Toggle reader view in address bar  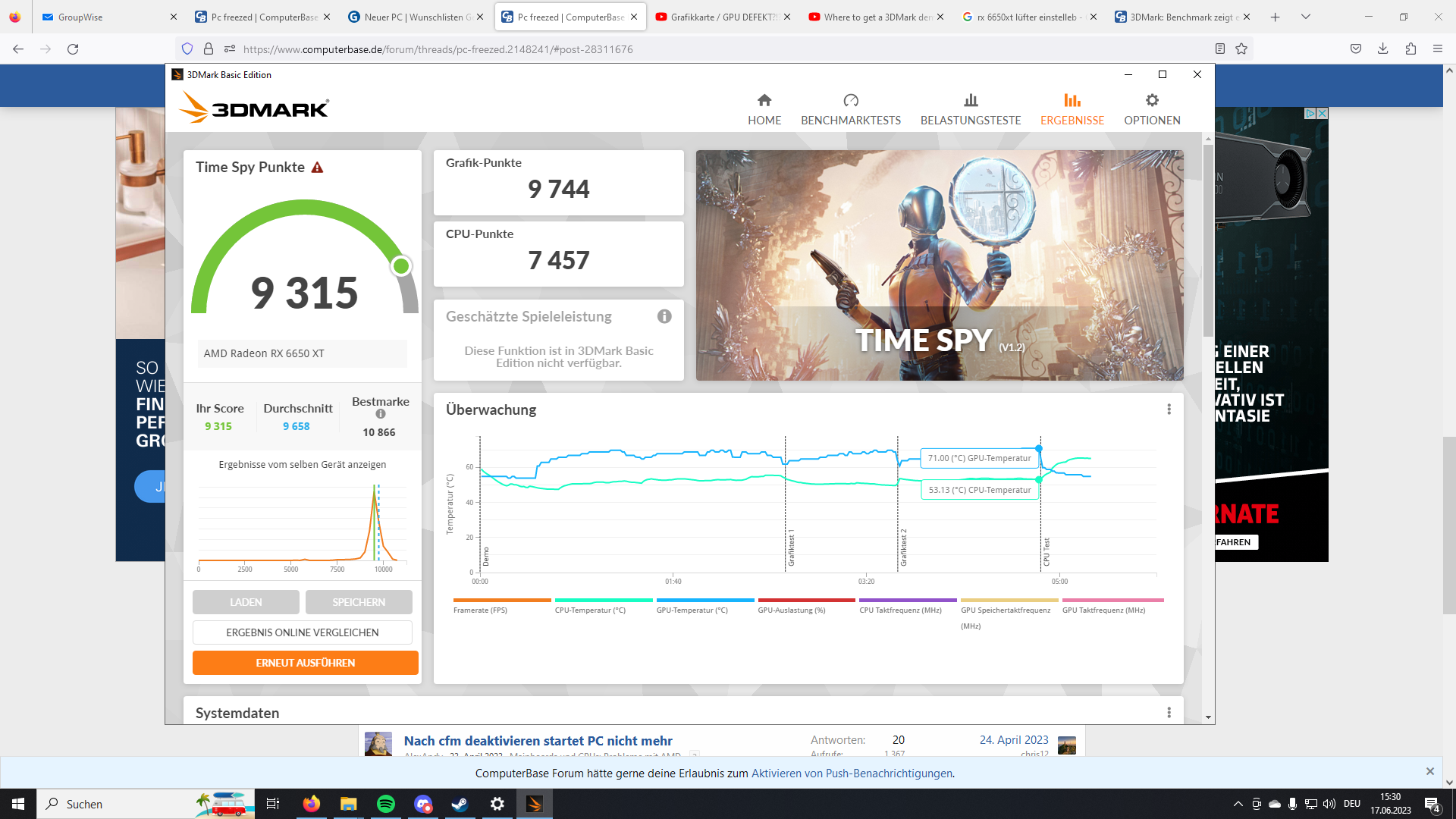pos(1220,49)
